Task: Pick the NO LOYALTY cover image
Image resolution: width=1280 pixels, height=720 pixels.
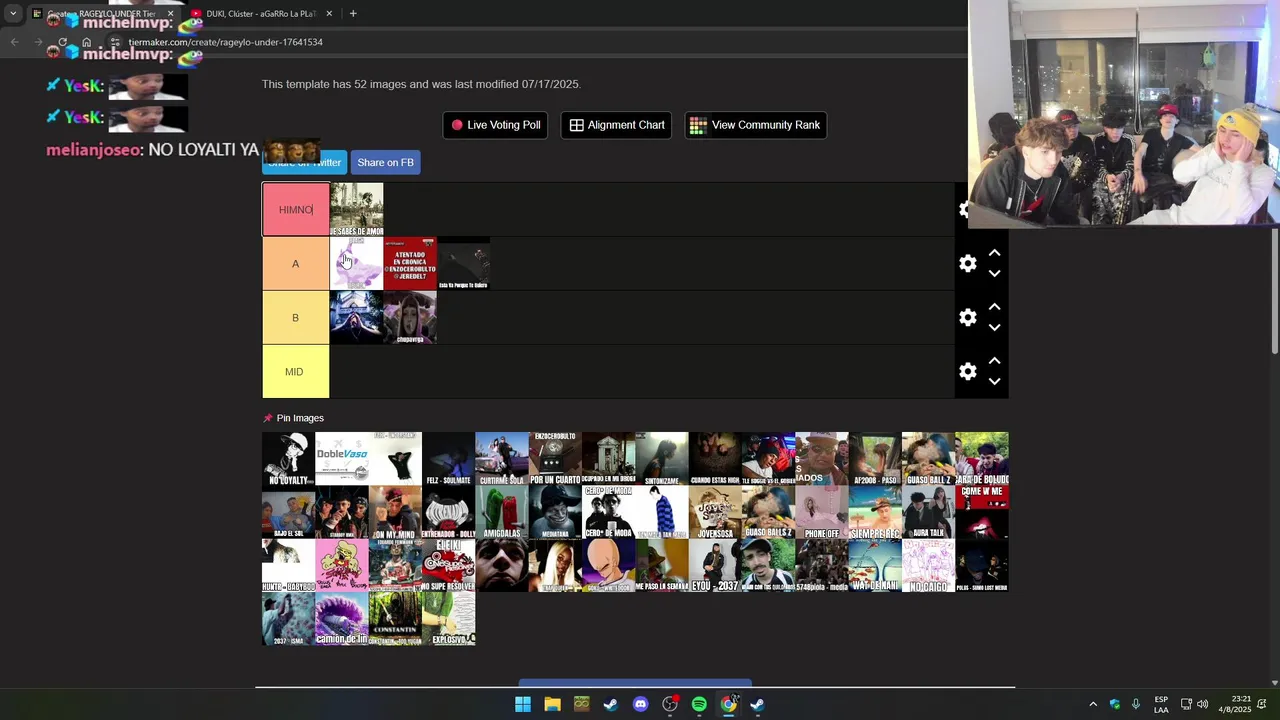Action: point(288,459)
